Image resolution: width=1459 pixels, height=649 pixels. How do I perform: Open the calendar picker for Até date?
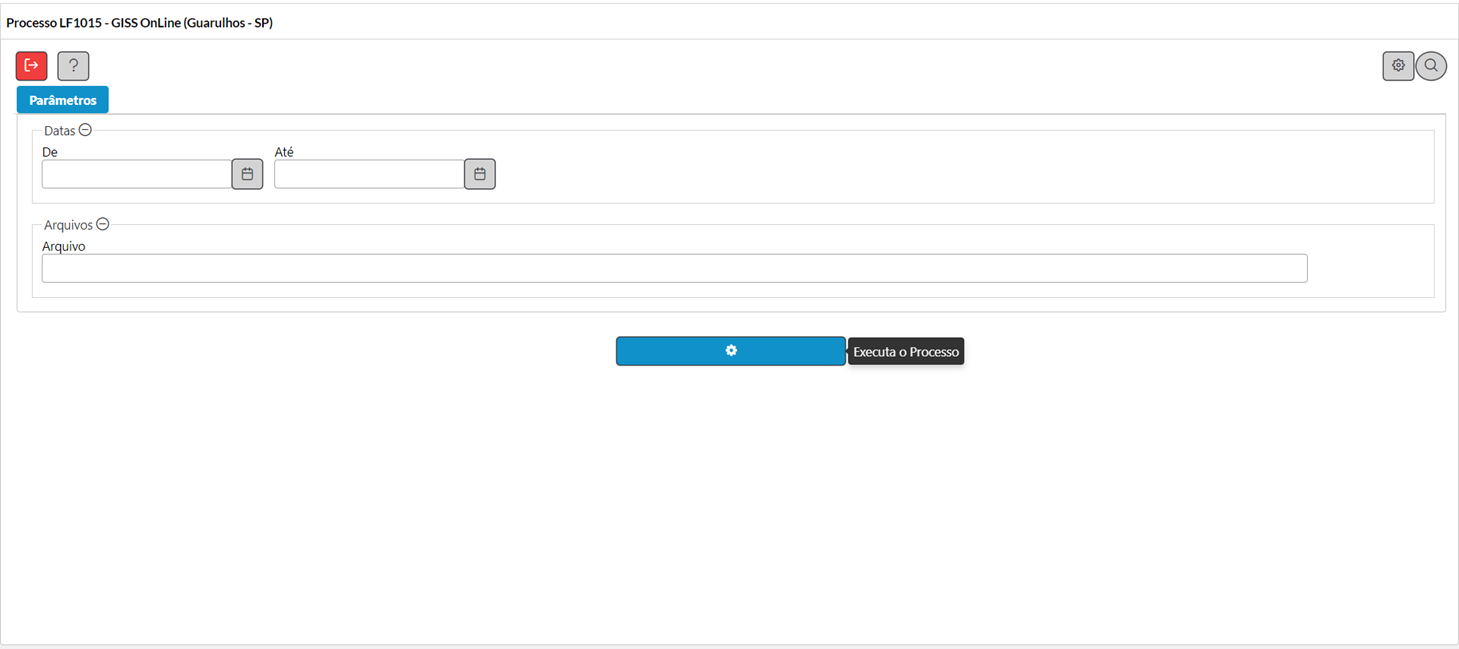click(x=480, y=174)
